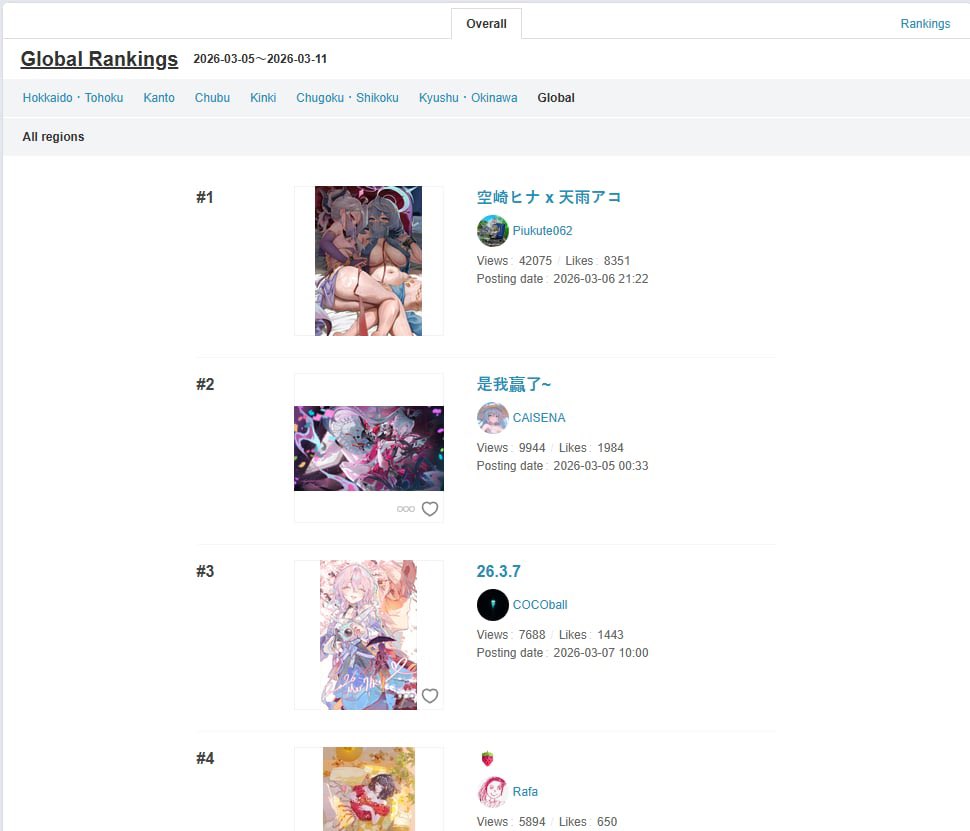Select the Hokkaido・Tohoku region
Screen dimensions: 970x831
[73, 98]
